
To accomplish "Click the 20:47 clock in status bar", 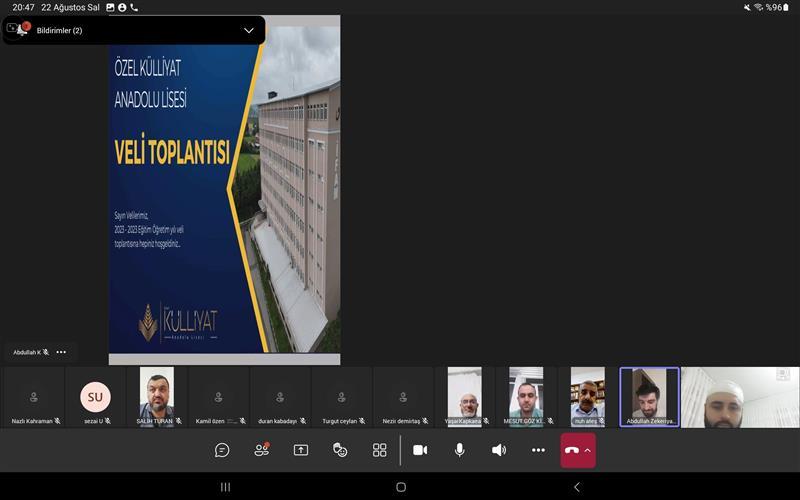I will point(23,7).
